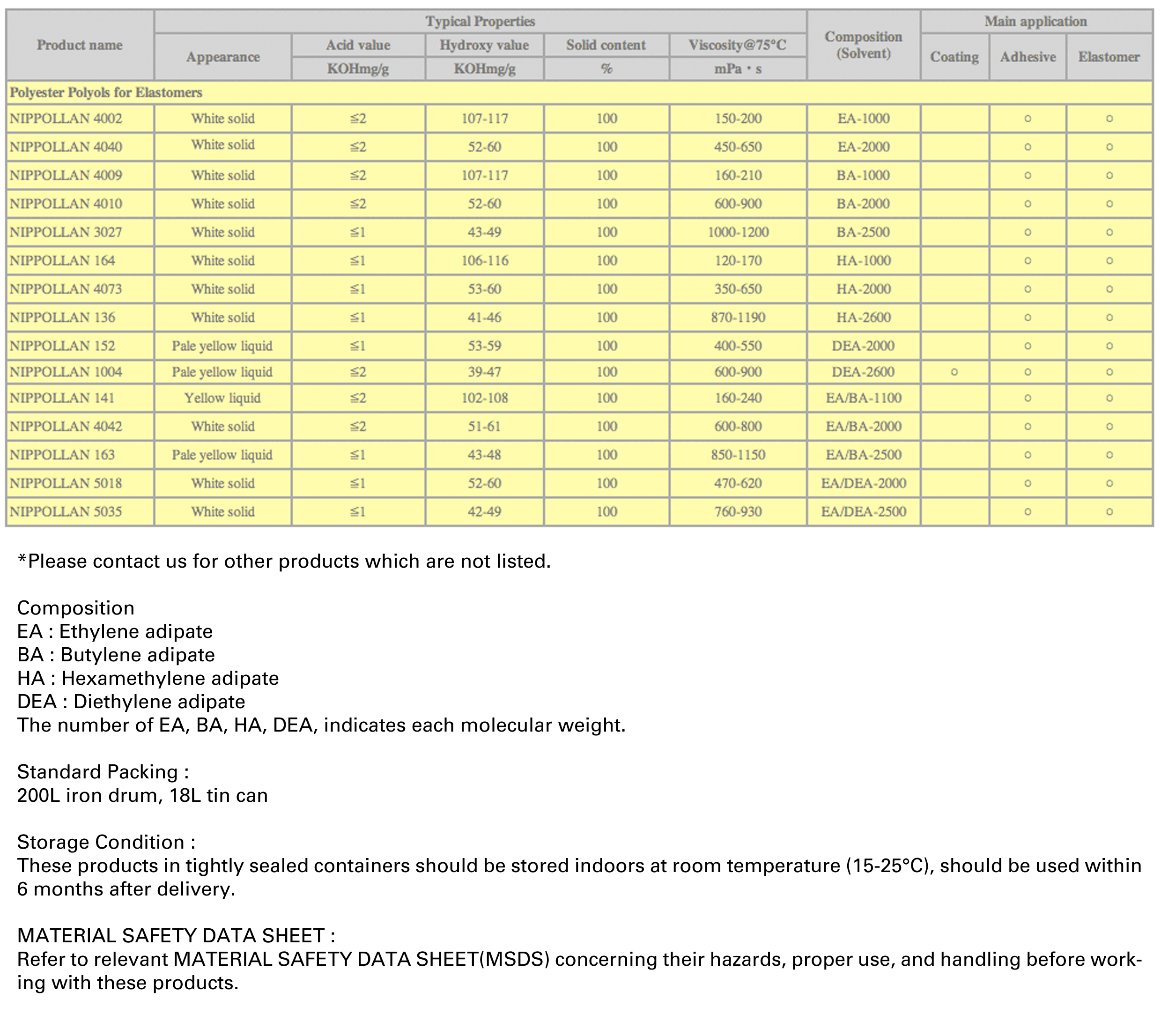Select NIPPOLLAN 5018 product name
The width and height of the screenshot is (1161, 1036).
click(x=66, y=483)
